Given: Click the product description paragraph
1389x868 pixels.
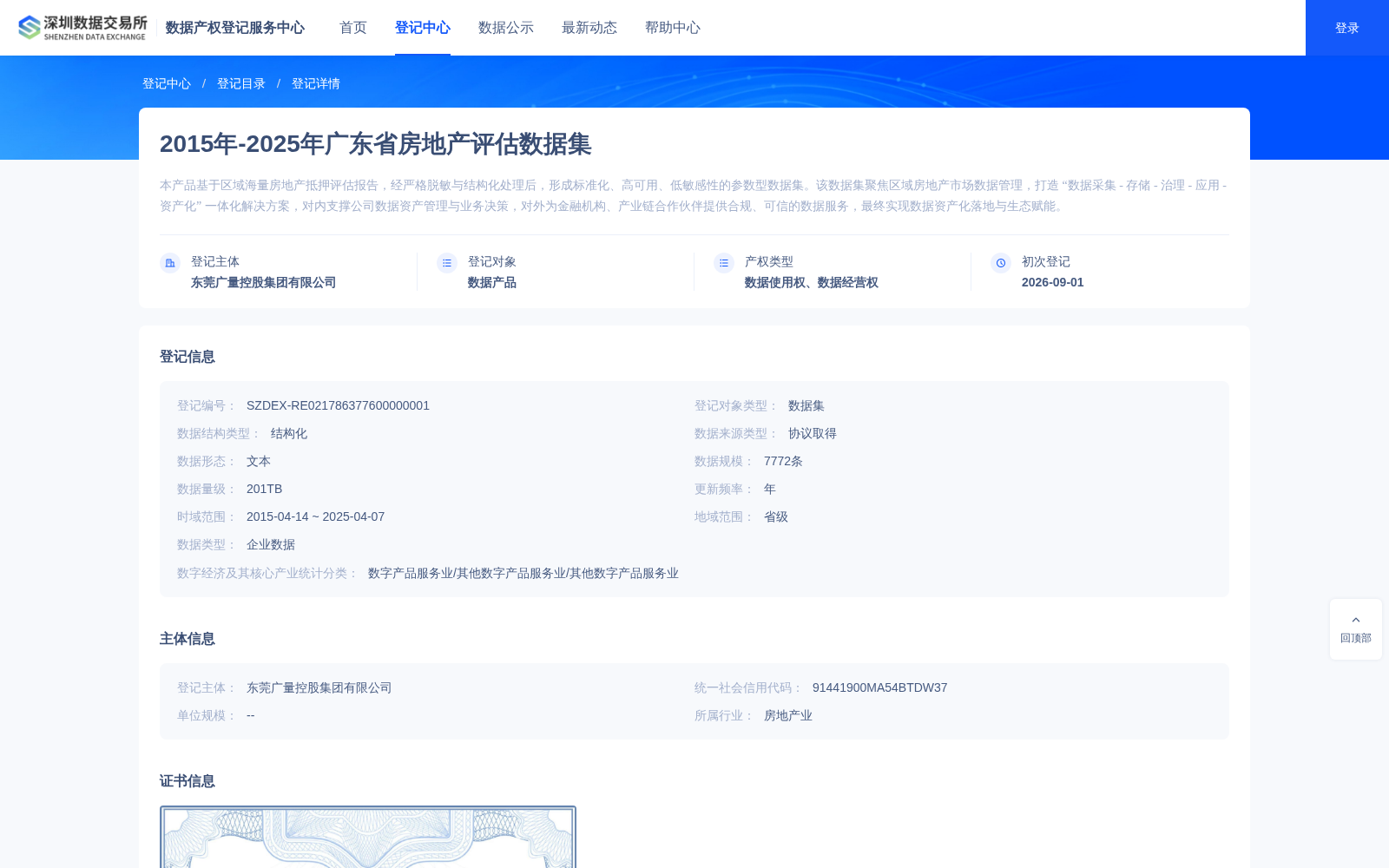Looking at the screenshot, I should [x=694, y=195].
